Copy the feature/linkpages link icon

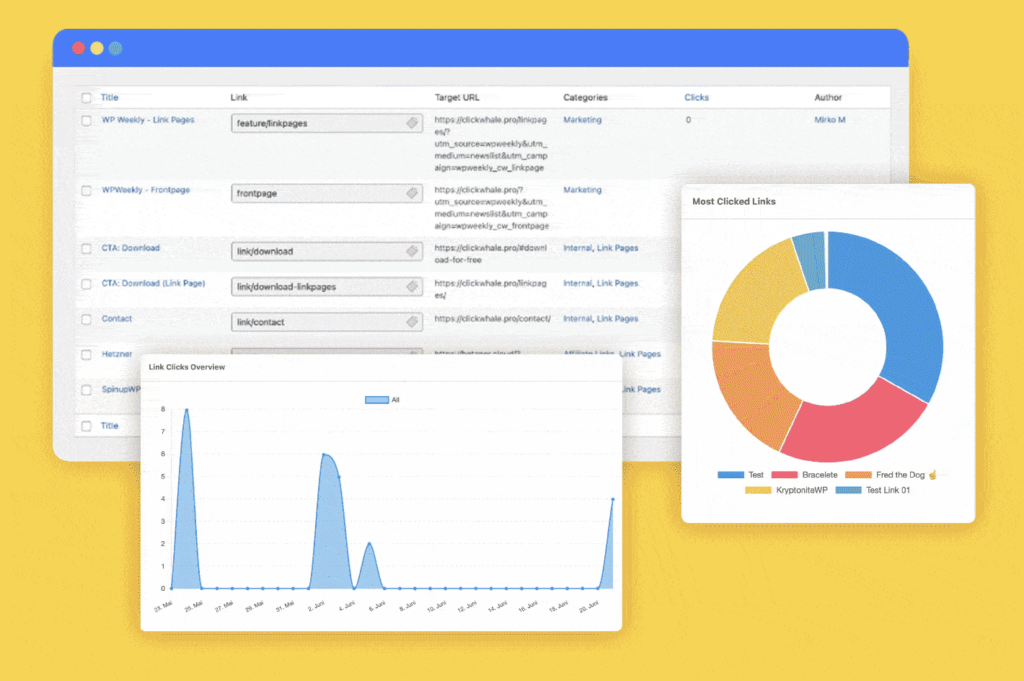click(x=412, y=123)
